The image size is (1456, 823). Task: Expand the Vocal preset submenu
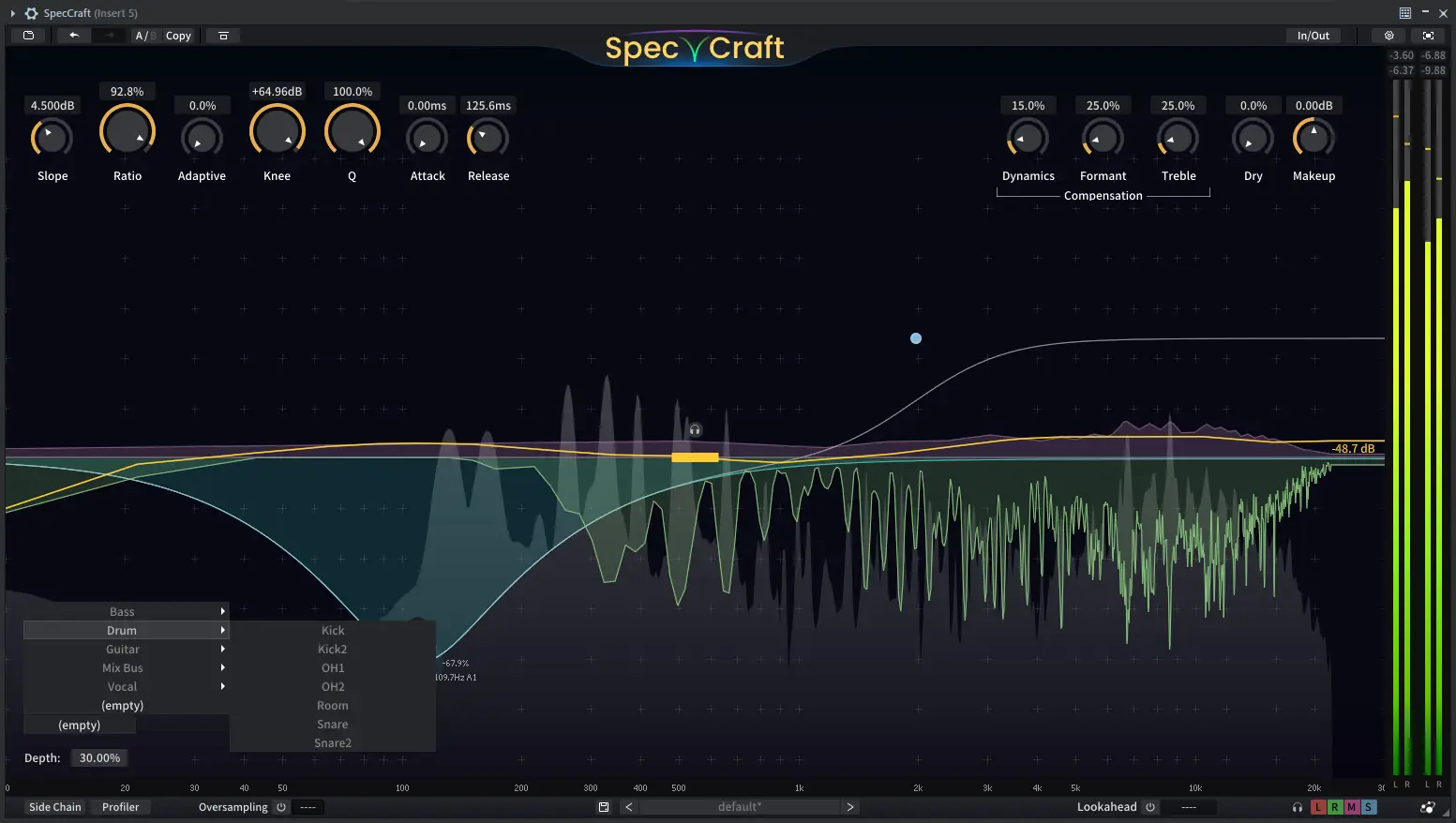(x=126, y=686)
